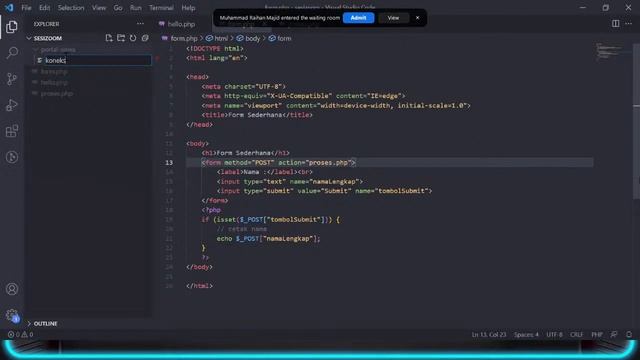Screen dimensions: 640x360
Task: Click the errors and warnings status indicator
Action: coord(20,334)
